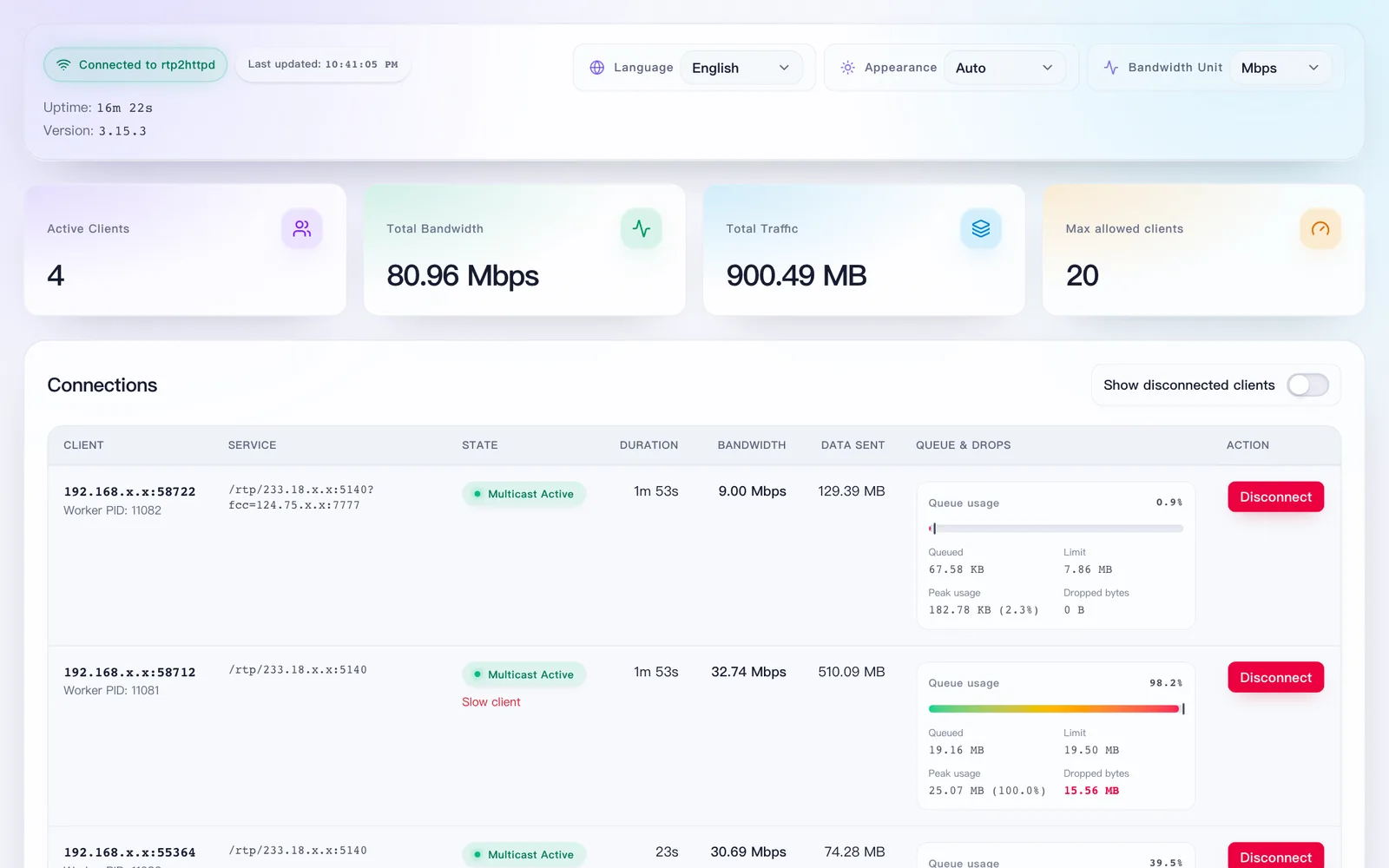Click the Version 3.15.3 text

point(95,131)
